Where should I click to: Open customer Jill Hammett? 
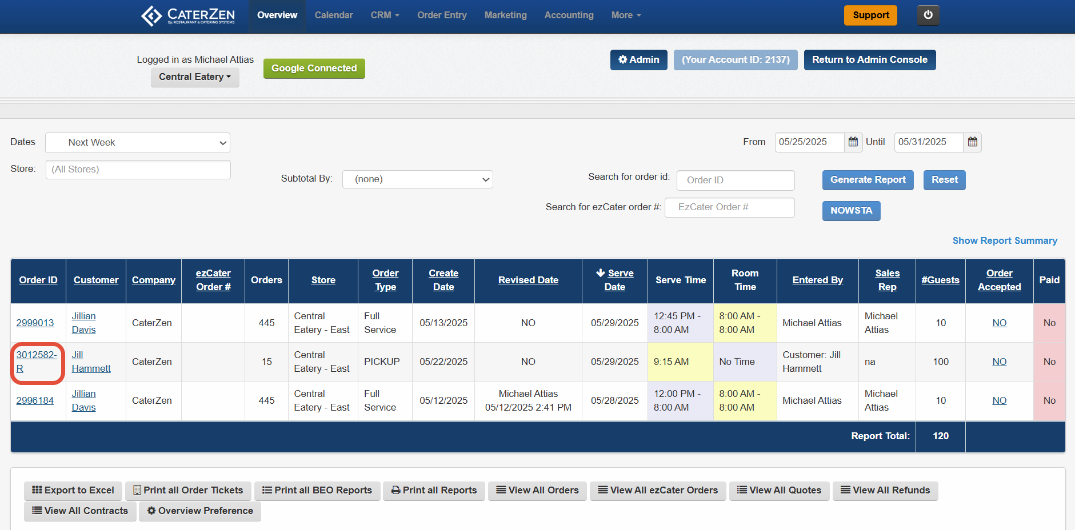(x=91, y=361)
